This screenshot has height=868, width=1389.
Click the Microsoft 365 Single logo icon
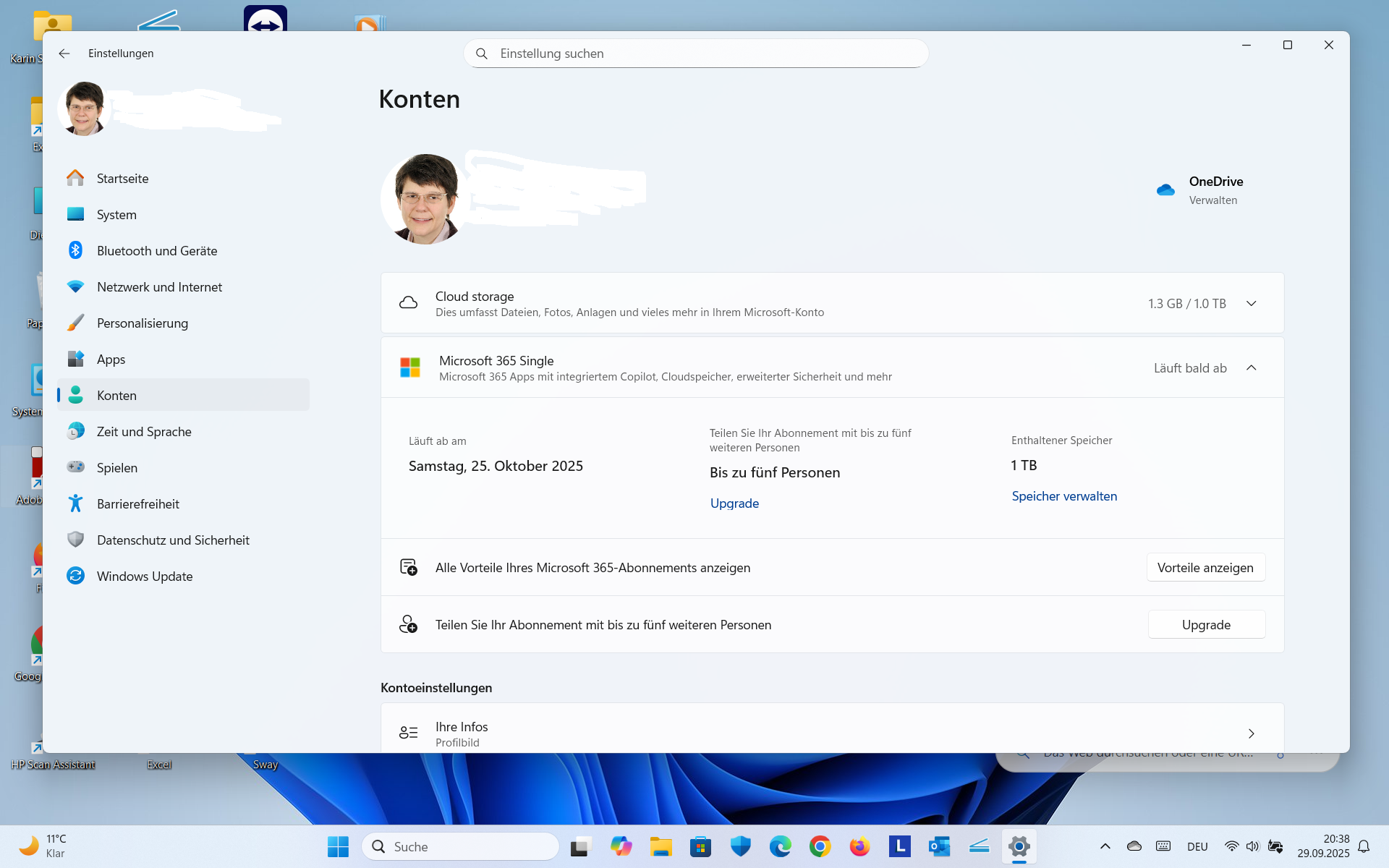[x=411, y=367]
